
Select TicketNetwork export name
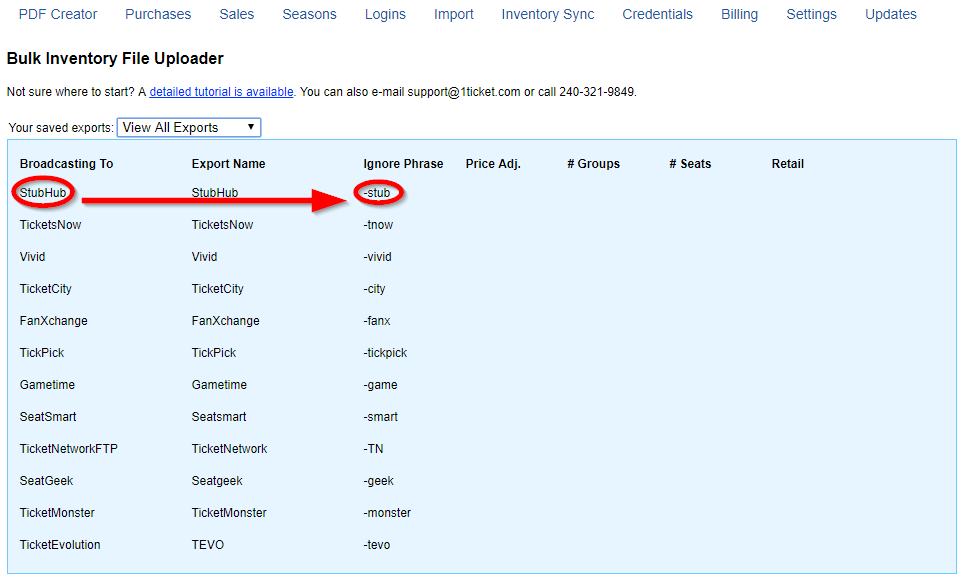pyautogui.click(x=230, y=449)
